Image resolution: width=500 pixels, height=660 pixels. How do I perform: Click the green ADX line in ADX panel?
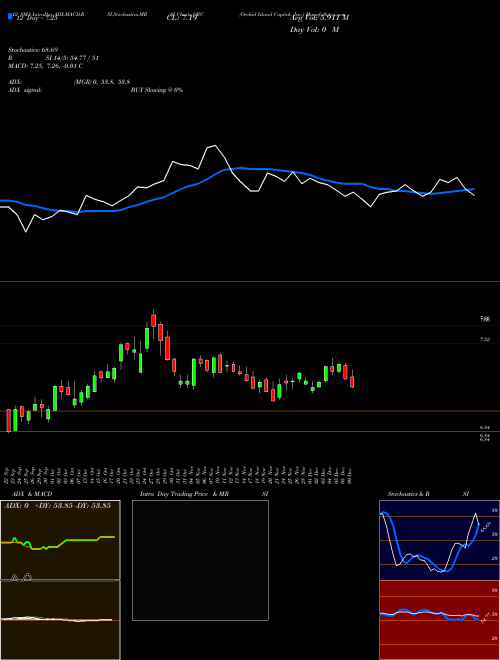tap(80, 540)
